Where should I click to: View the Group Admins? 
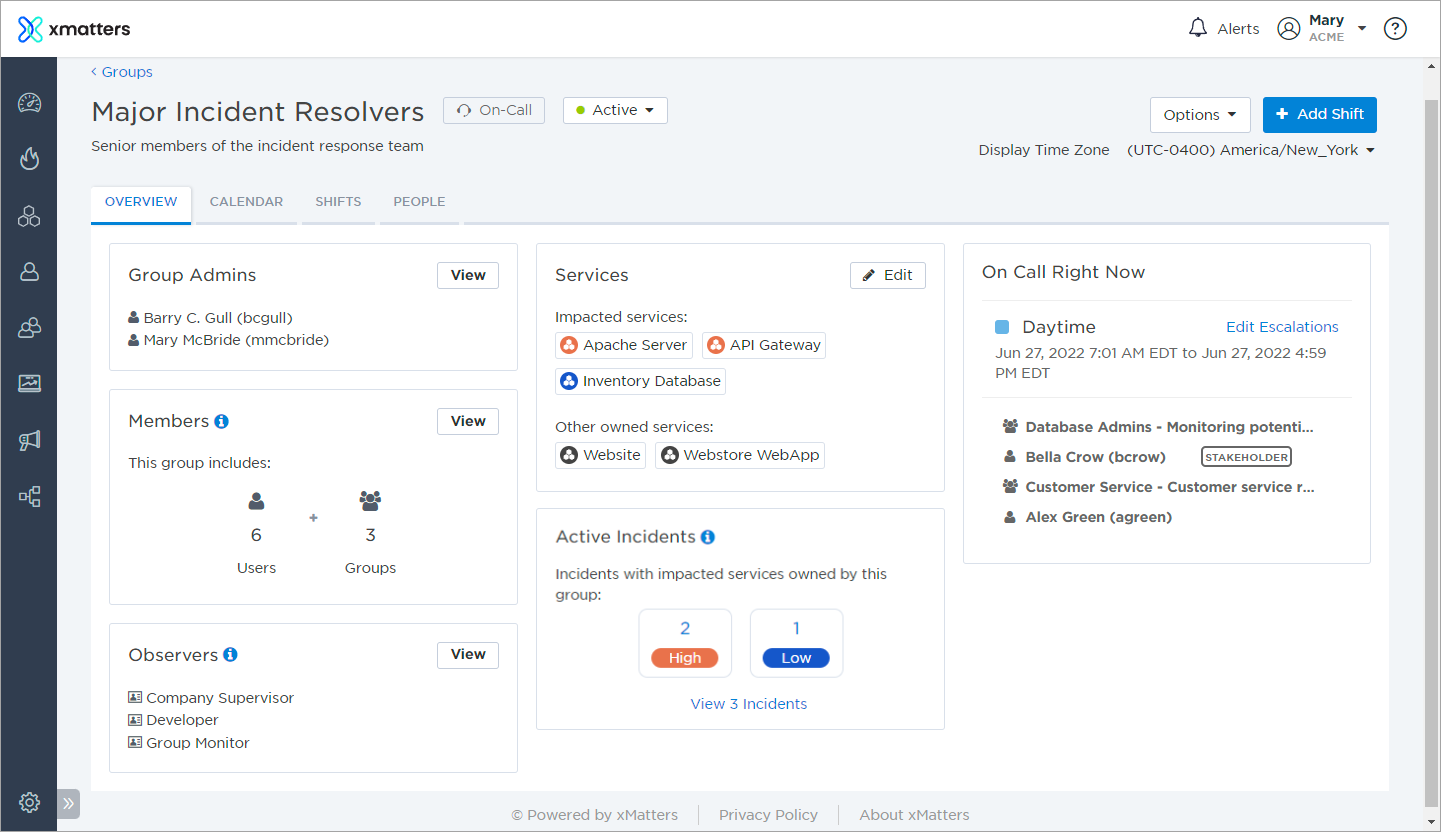468,275
